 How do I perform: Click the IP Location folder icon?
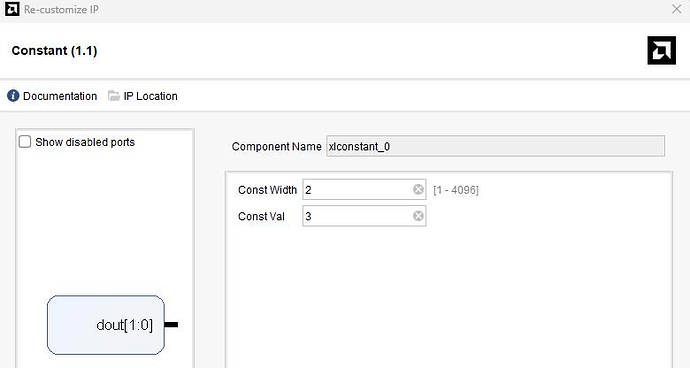pos(114,96)
